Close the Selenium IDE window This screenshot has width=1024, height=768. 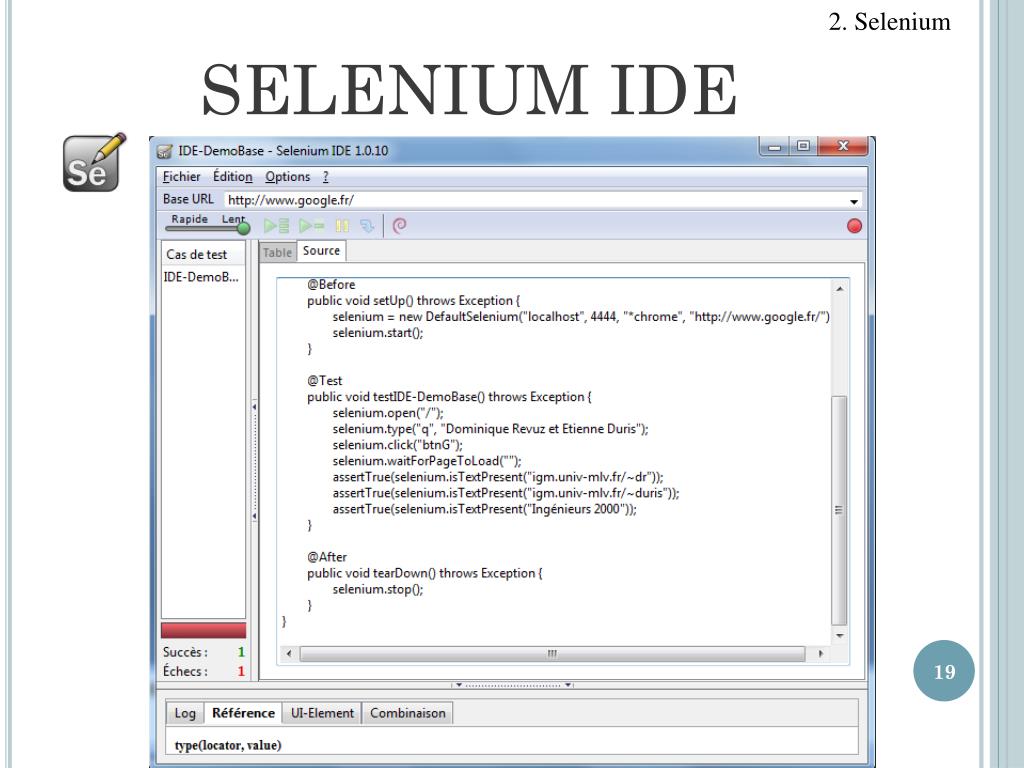(x=842, y=146)
